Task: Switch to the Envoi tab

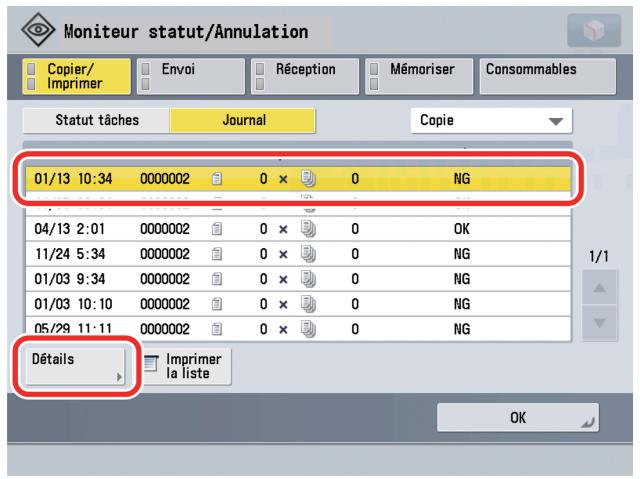Action: pos(191,77)
